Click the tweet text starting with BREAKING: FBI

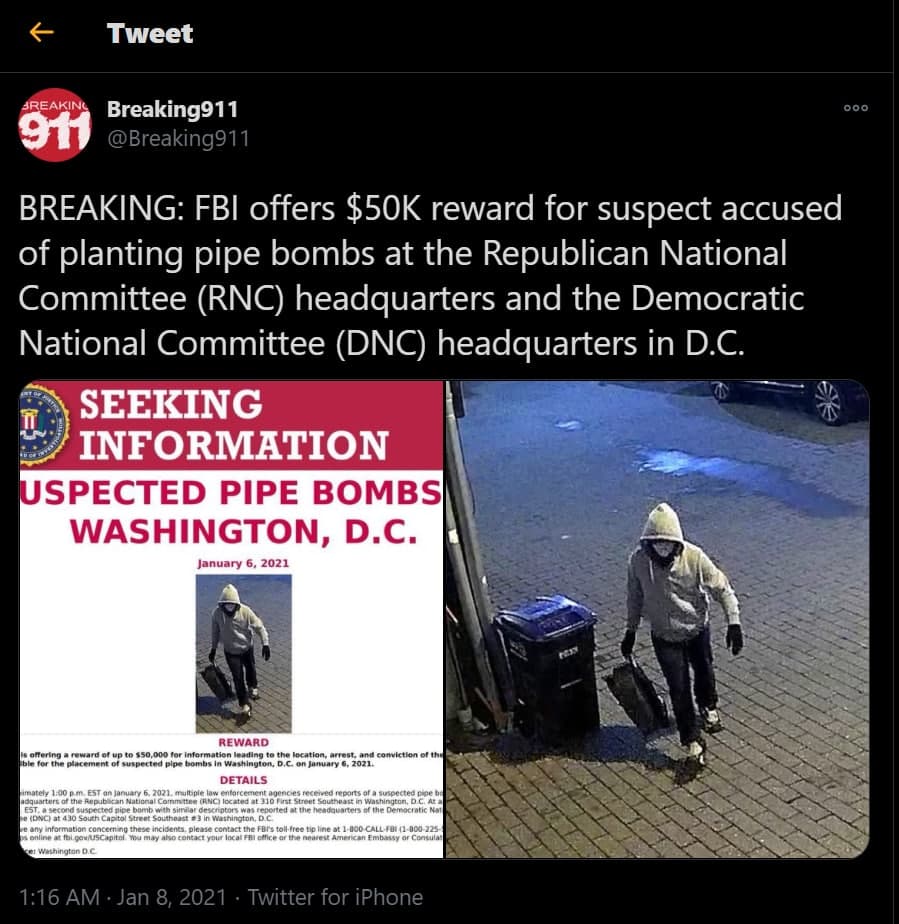430,276
